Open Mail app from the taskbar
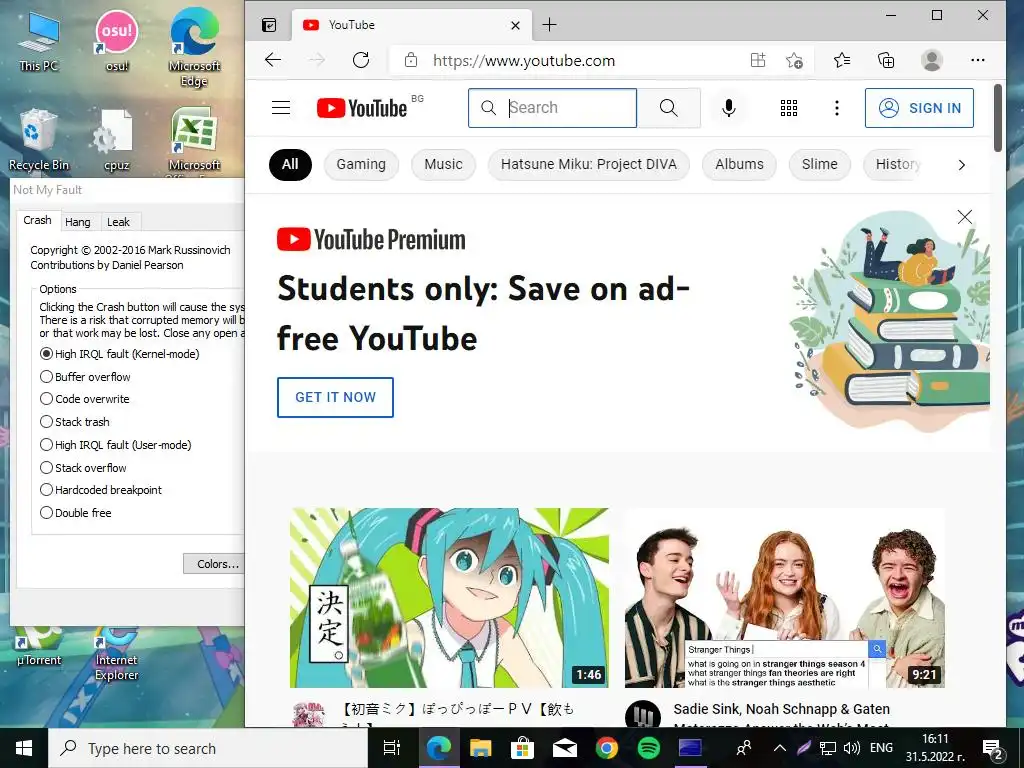1024x768 pixels. [564, 748]
